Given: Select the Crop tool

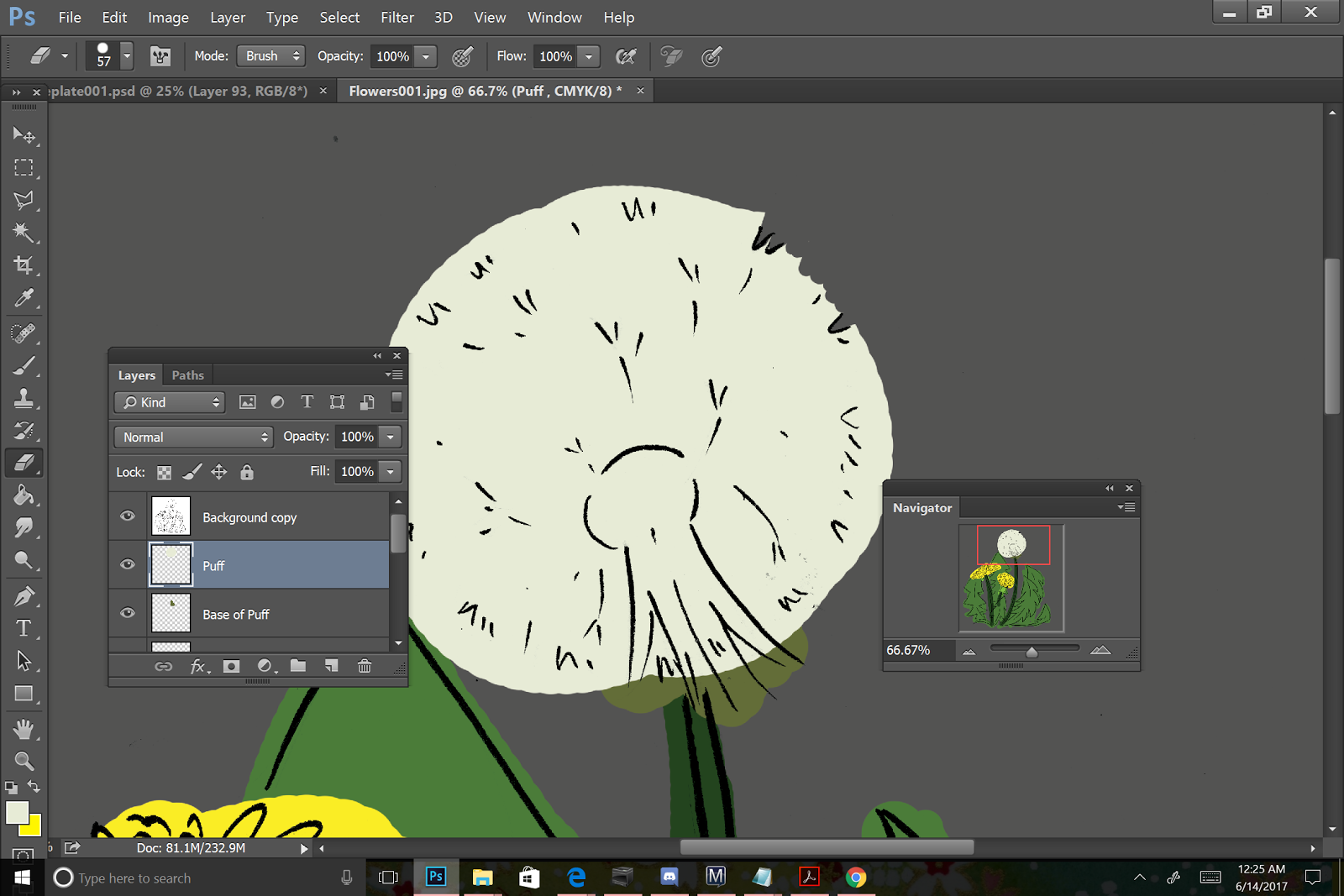Looking at the screenshot, I should click(x=23, y=265).
